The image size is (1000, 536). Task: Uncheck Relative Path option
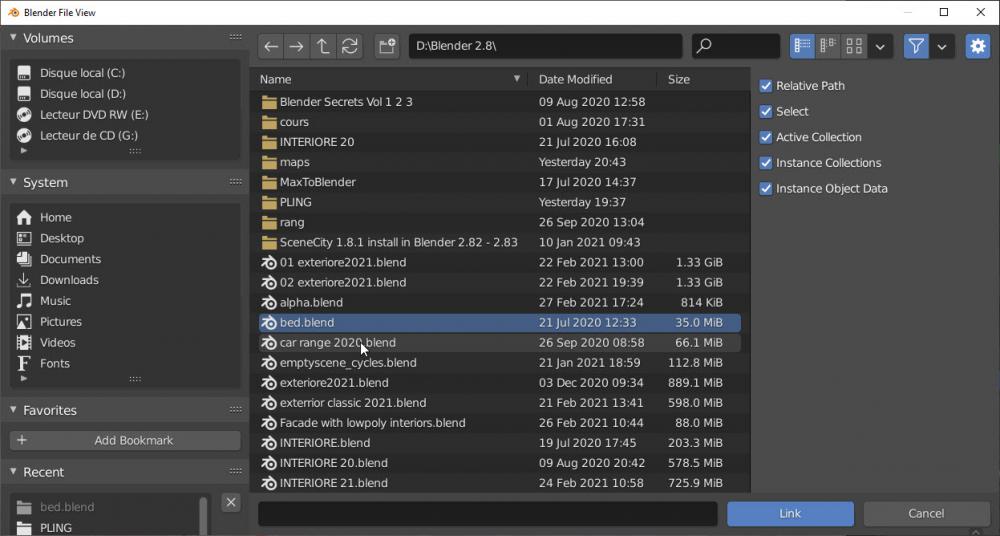(x=766, y=86)
